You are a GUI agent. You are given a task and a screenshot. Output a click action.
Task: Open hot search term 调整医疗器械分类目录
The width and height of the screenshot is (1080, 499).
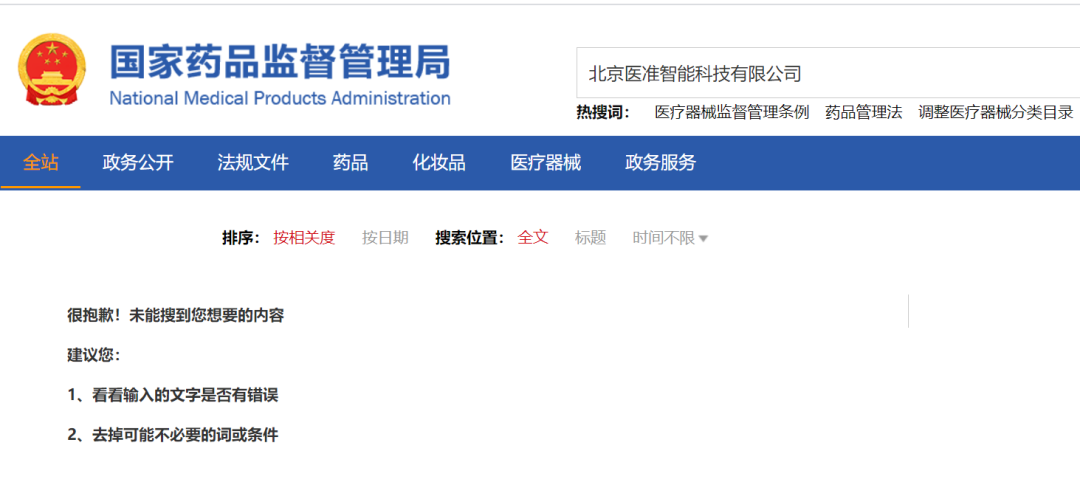pyautogui.click(x=996, y=113)
